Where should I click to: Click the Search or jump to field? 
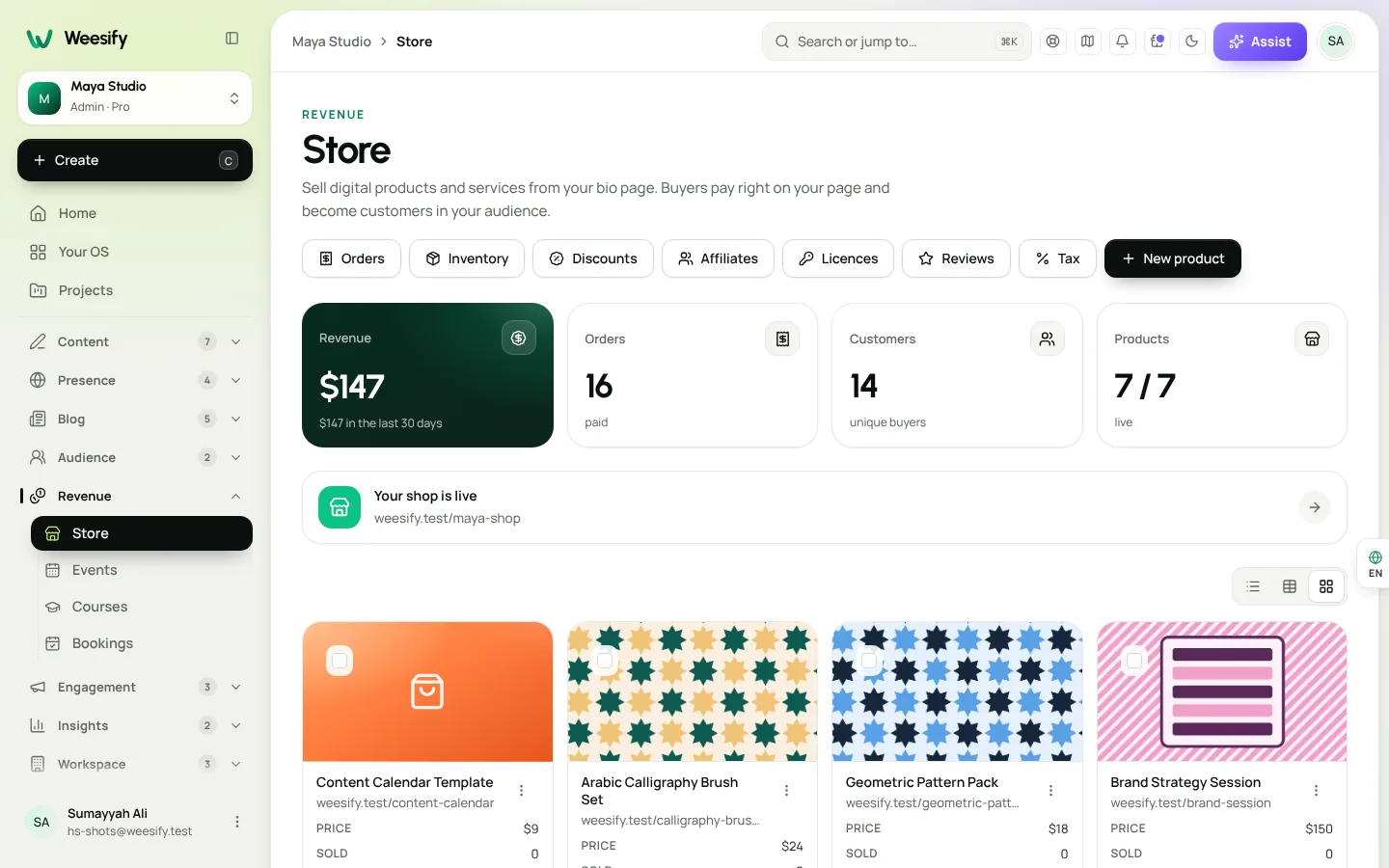(897, 41)
